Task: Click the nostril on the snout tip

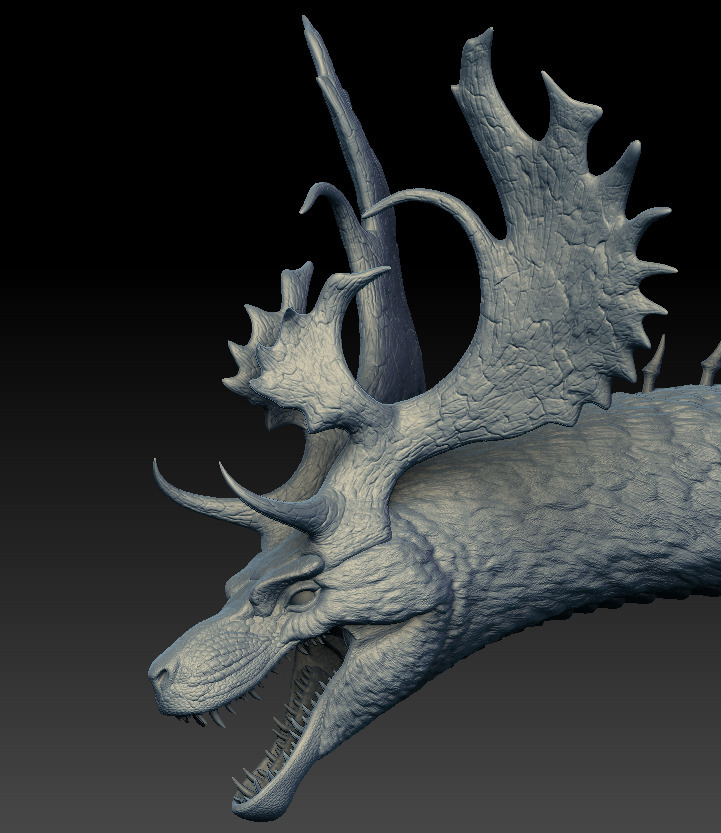Action: pyautogui.click(x=160, y=673)
